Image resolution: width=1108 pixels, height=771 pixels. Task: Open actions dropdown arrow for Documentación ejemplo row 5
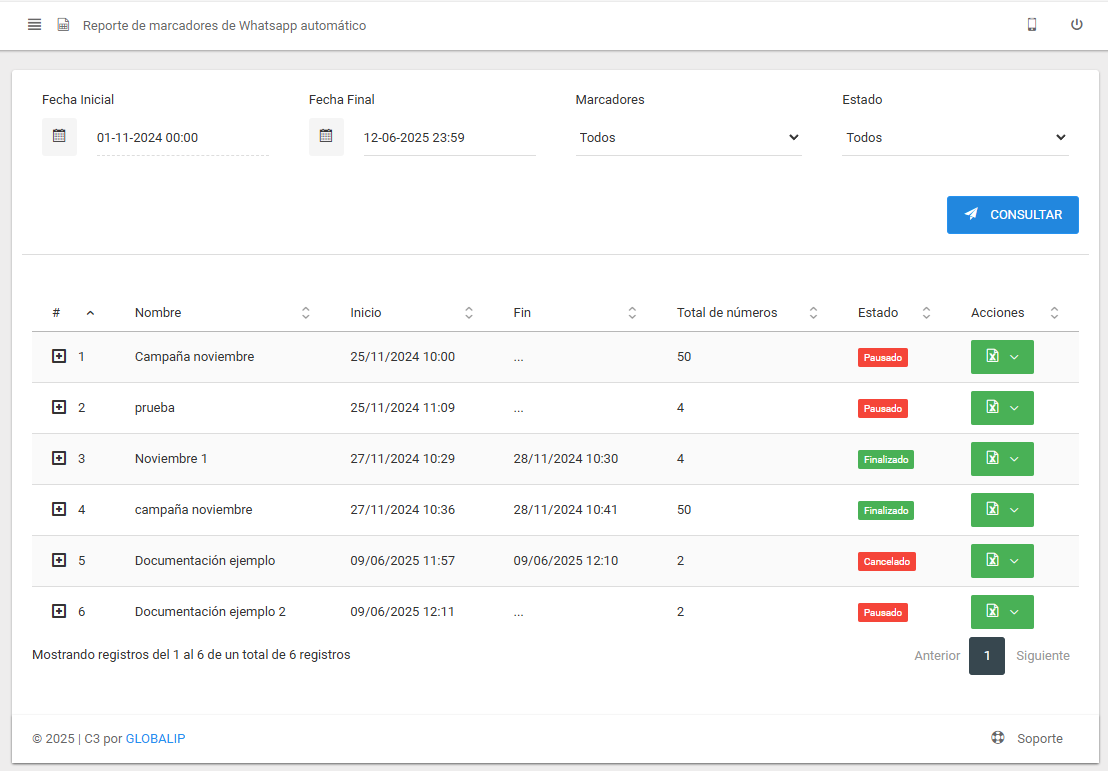[1015, 560]
